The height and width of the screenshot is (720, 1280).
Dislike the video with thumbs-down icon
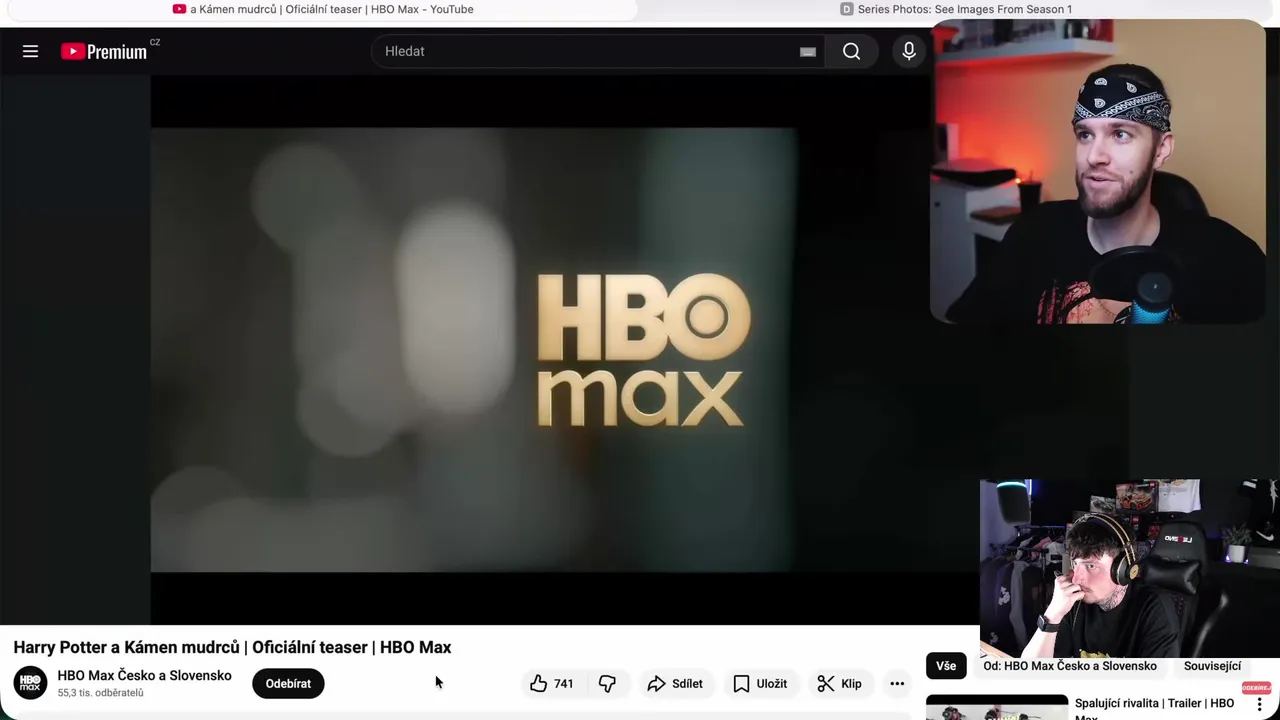(x=607, y=684)
